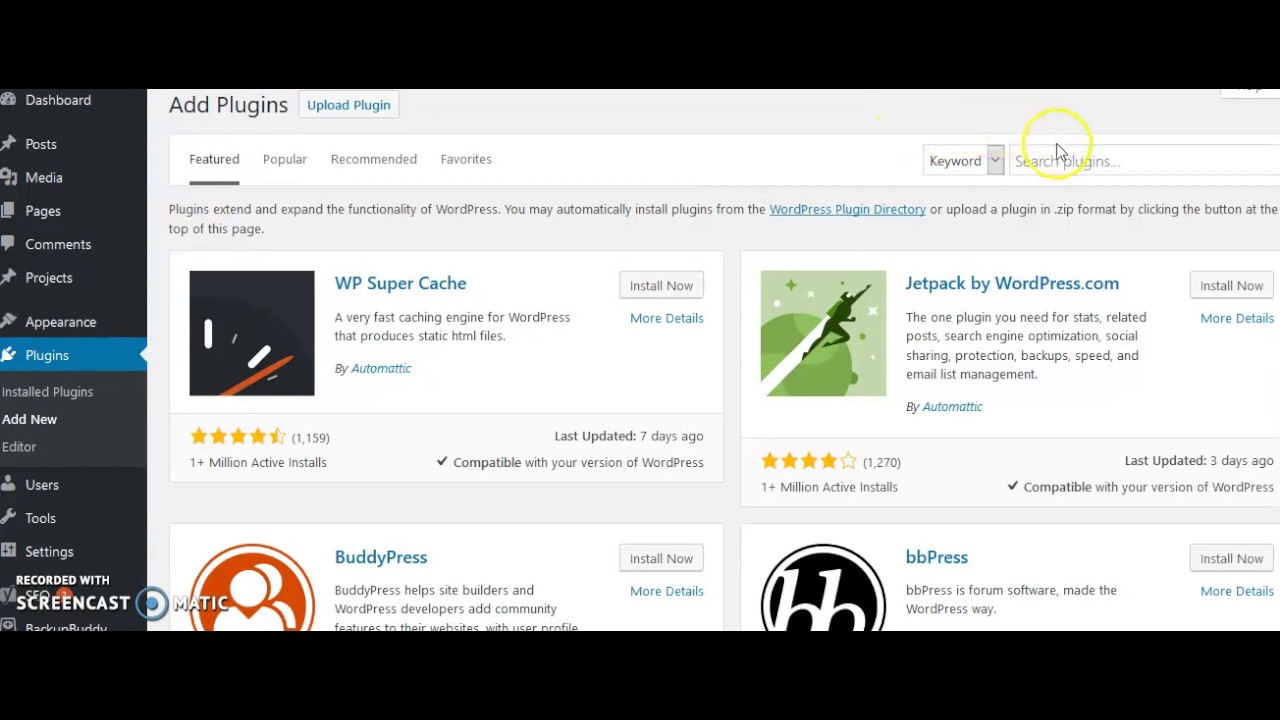View More Details for WP Super Cache

pos(667,318)
